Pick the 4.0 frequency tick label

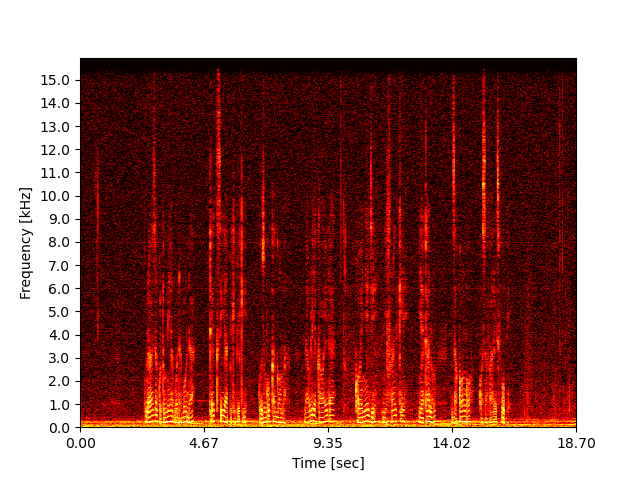59,335
